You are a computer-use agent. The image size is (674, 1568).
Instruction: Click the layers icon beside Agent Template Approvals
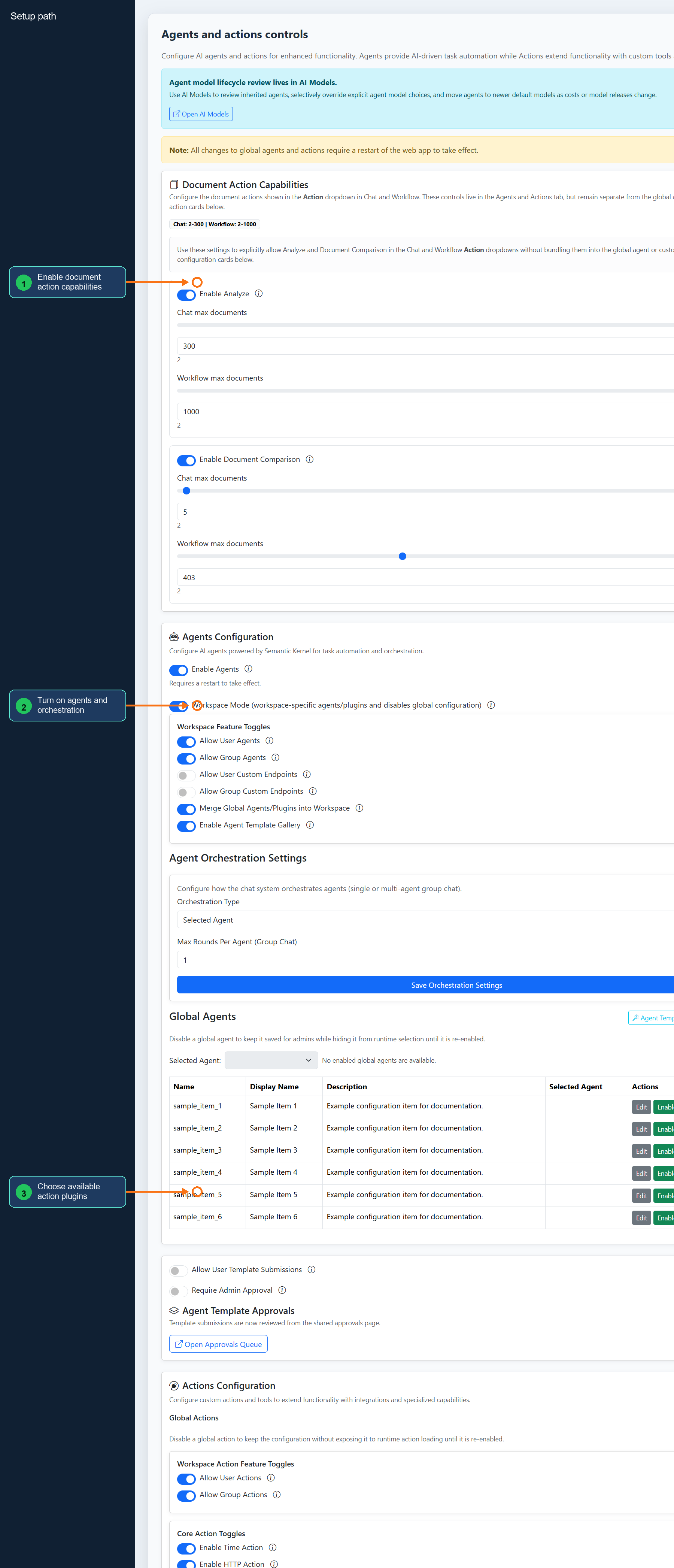tap(174, 1311)
